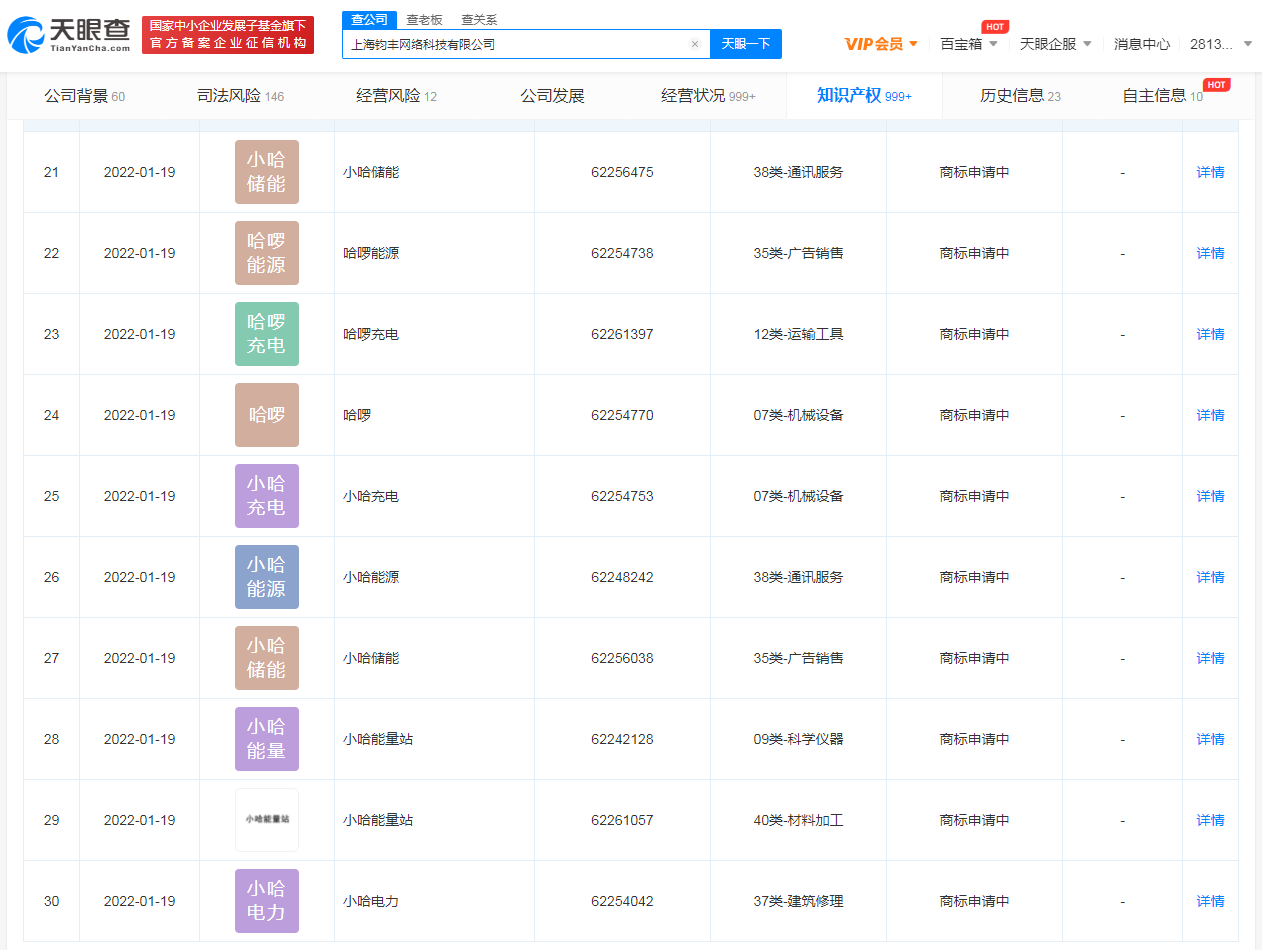
Task: Open 详情 for row 30 小哈电力
Action: coord(1210,901)
